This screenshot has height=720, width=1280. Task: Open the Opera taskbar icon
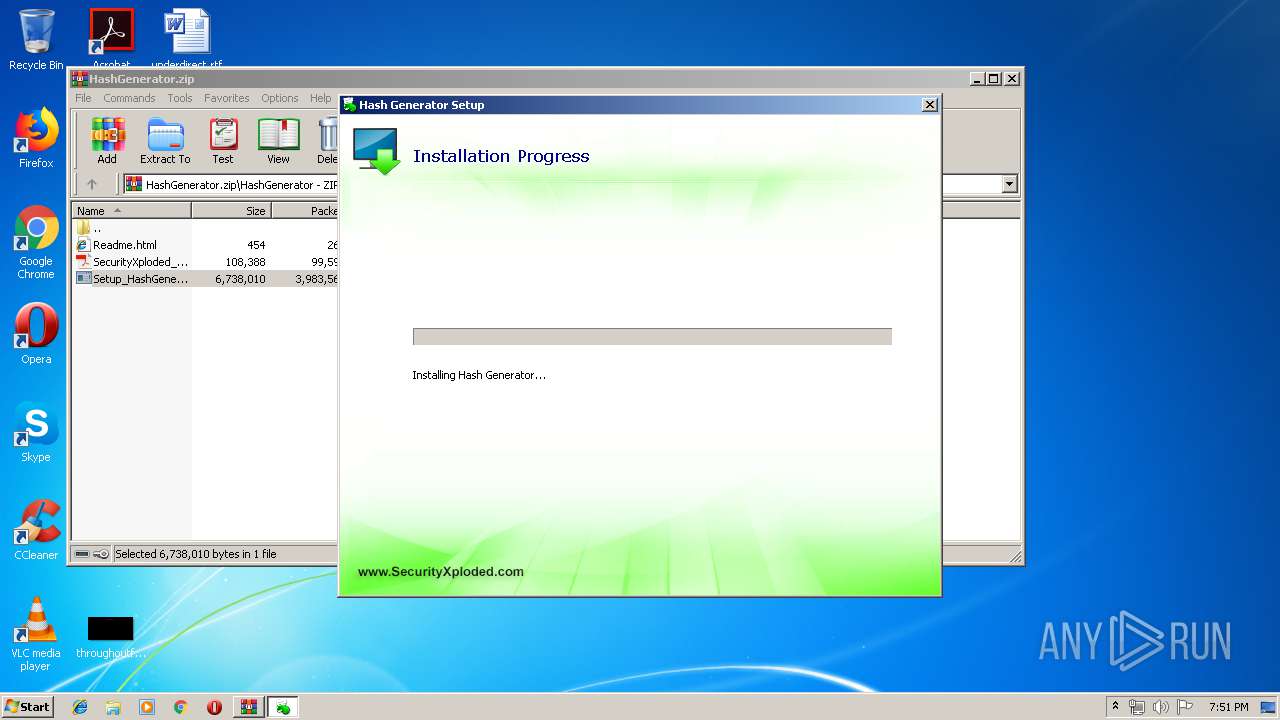point(214,707)
